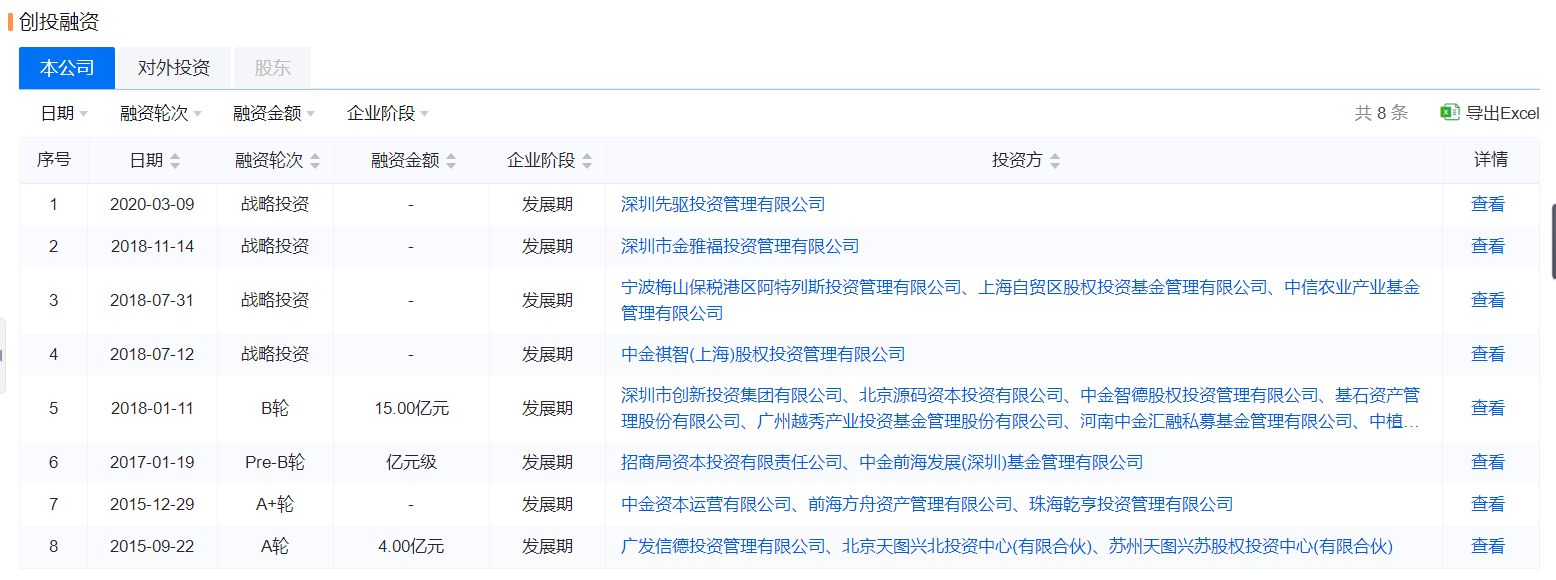Sort the 序号 column
1556x580 pixels.
(x=53, y=159)
